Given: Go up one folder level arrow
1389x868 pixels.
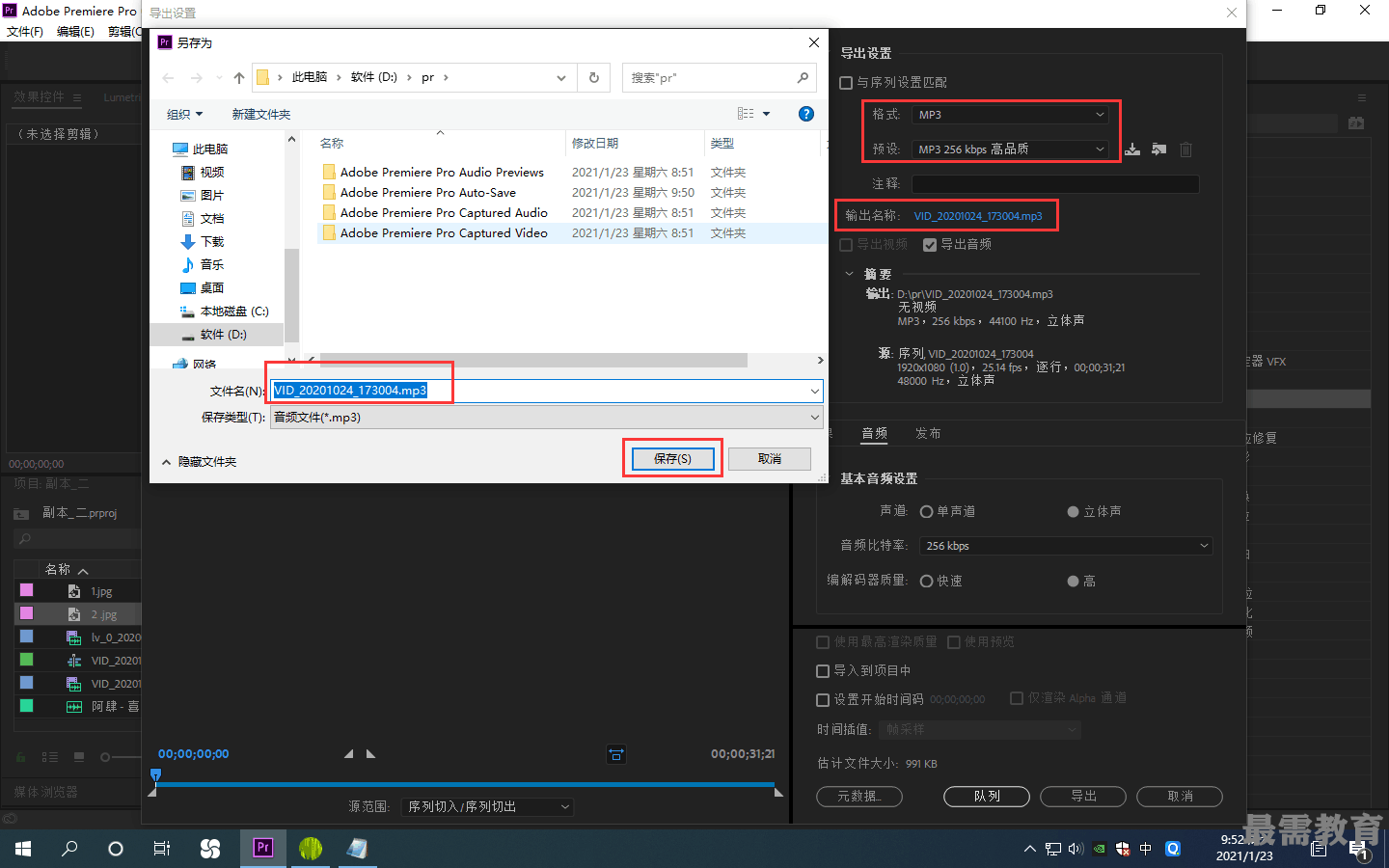Looking at the screenshot, I should point(239,78).
